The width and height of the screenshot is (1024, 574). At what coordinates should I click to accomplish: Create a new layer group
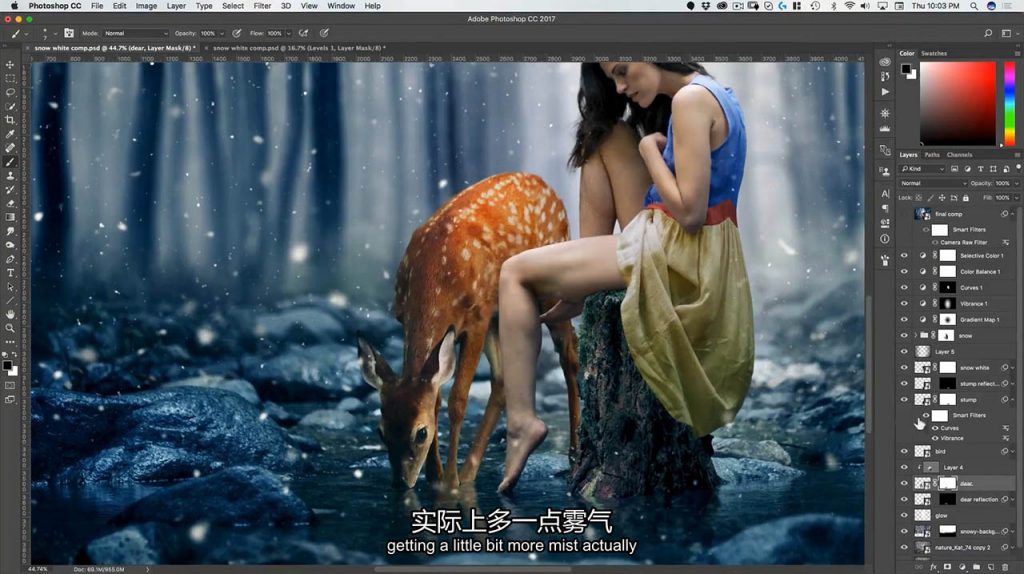pyautogui.click(x=976, y=567)
